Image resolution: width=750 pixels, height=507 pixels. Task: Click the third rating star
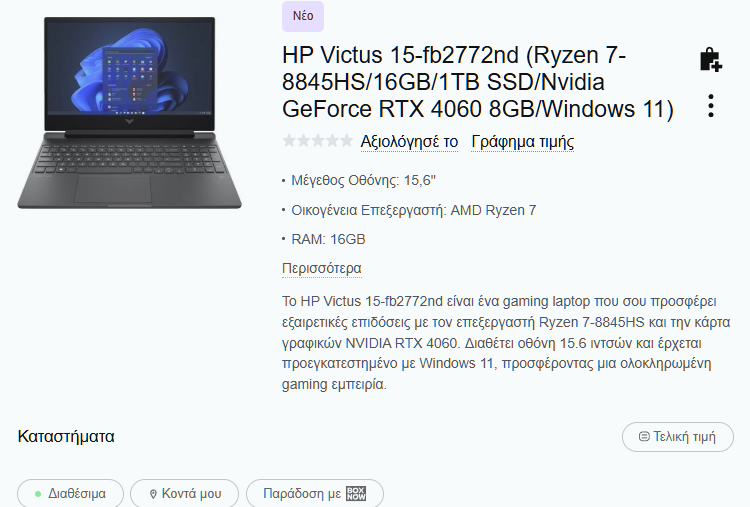318,141
